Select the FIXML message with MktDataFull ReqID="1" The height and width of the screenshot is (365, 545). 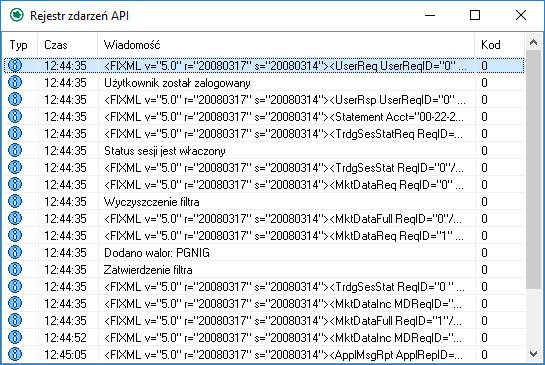(x=283, y=321)
